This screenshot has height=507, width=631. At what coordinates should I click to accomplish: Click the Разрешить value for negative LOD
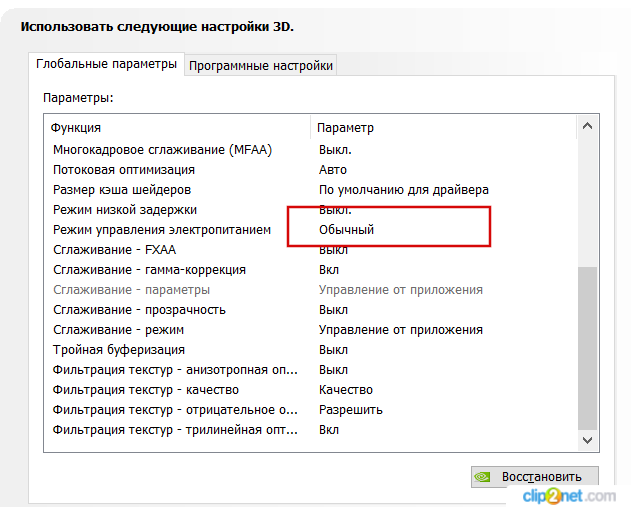click(x=351, y=410)
